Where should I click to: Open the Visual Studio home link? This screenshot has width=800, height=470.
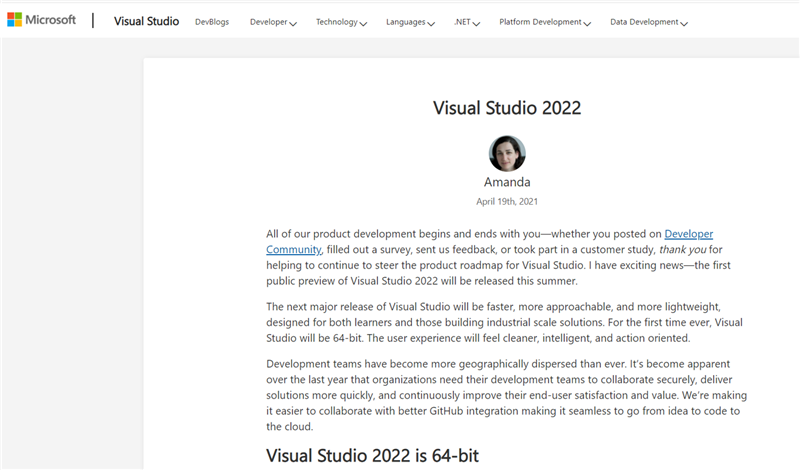coord(146,21)
